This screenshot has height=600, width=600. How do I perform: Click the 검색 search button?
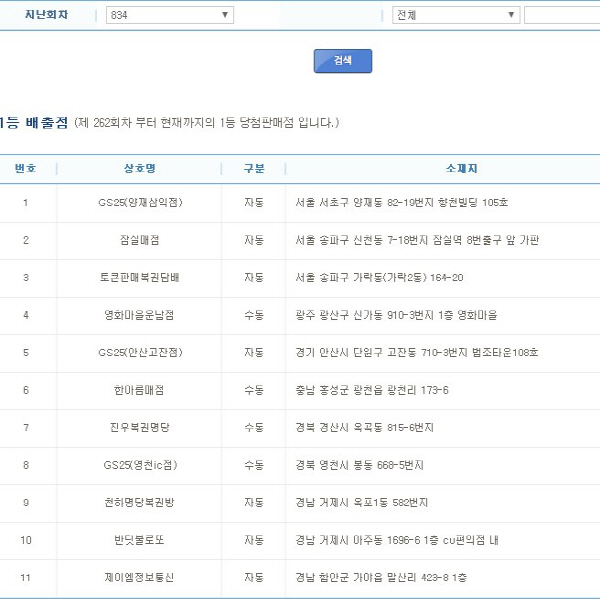point(342,61)
